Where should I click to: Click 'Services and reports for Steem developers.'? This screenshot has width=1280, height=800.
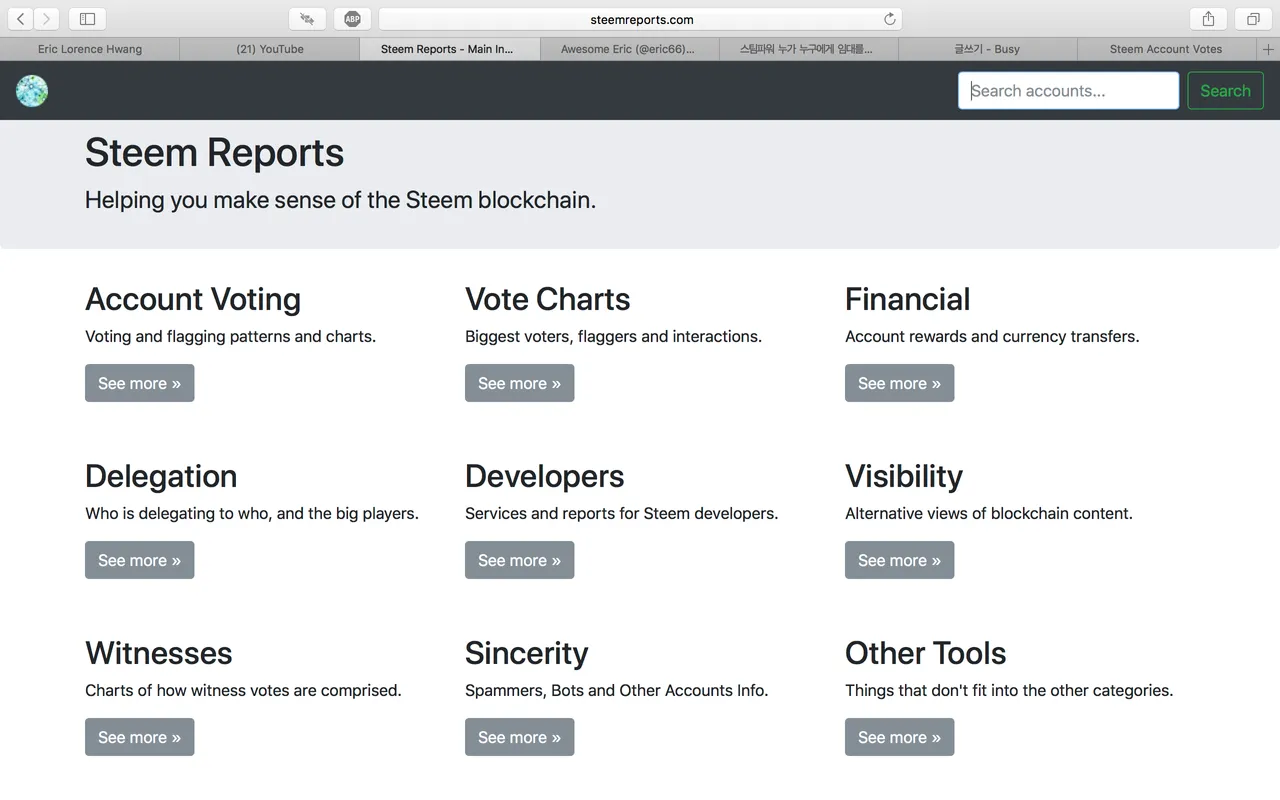621,514
